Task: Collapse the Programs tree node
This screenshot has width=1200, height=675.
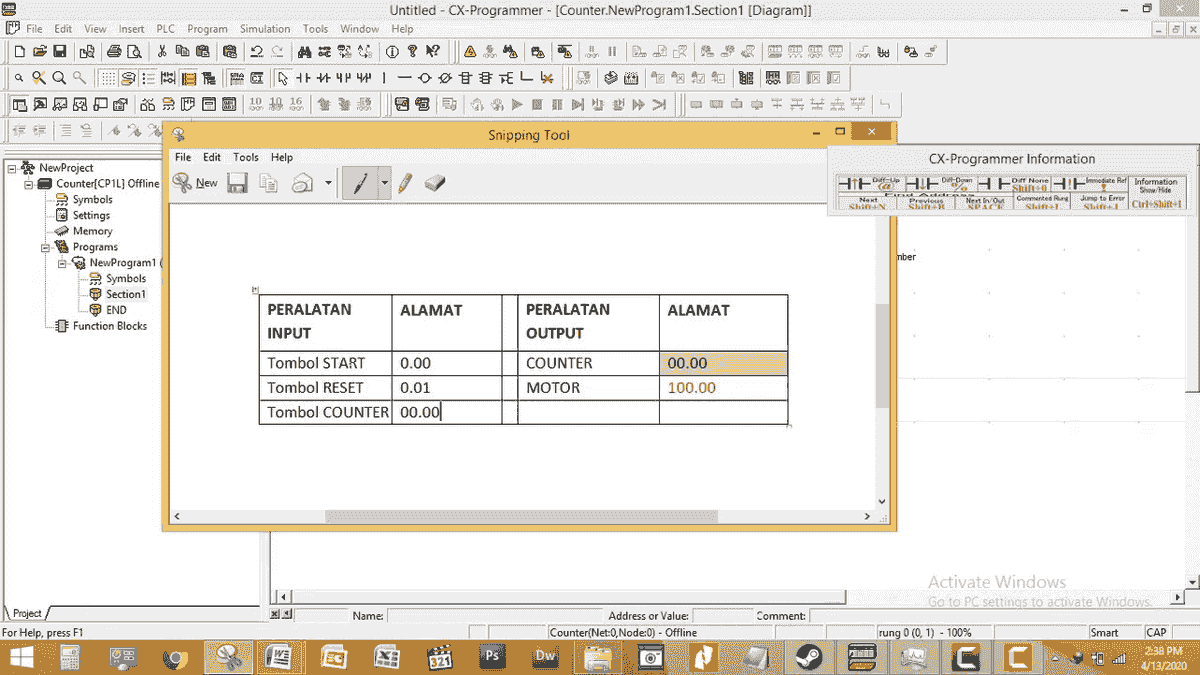Action: tap(45, 247)
